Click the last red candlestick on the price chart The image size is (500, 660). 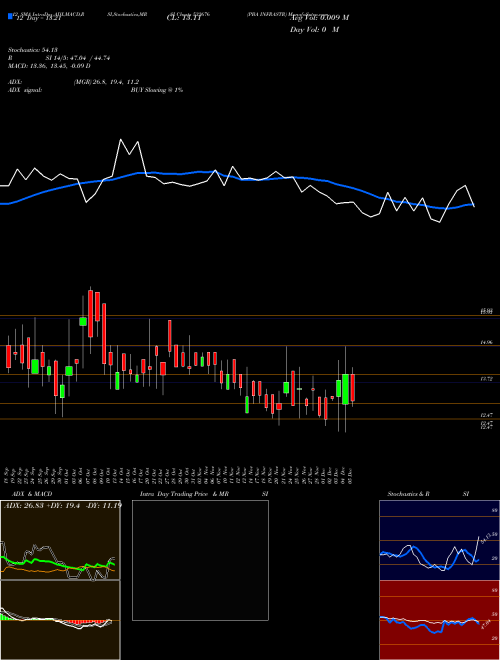click(353, 387)
